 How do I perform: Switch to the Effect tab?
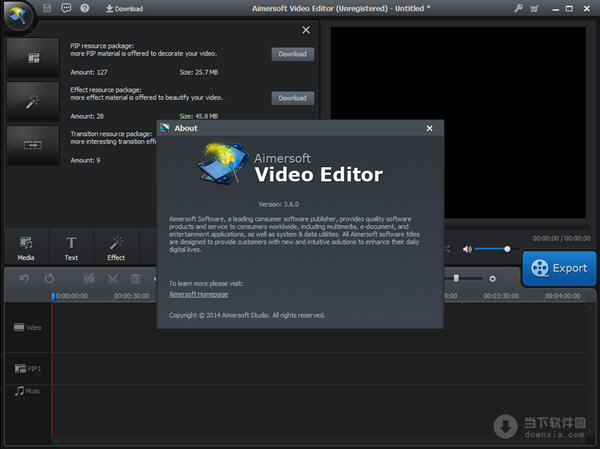point(116,248)
